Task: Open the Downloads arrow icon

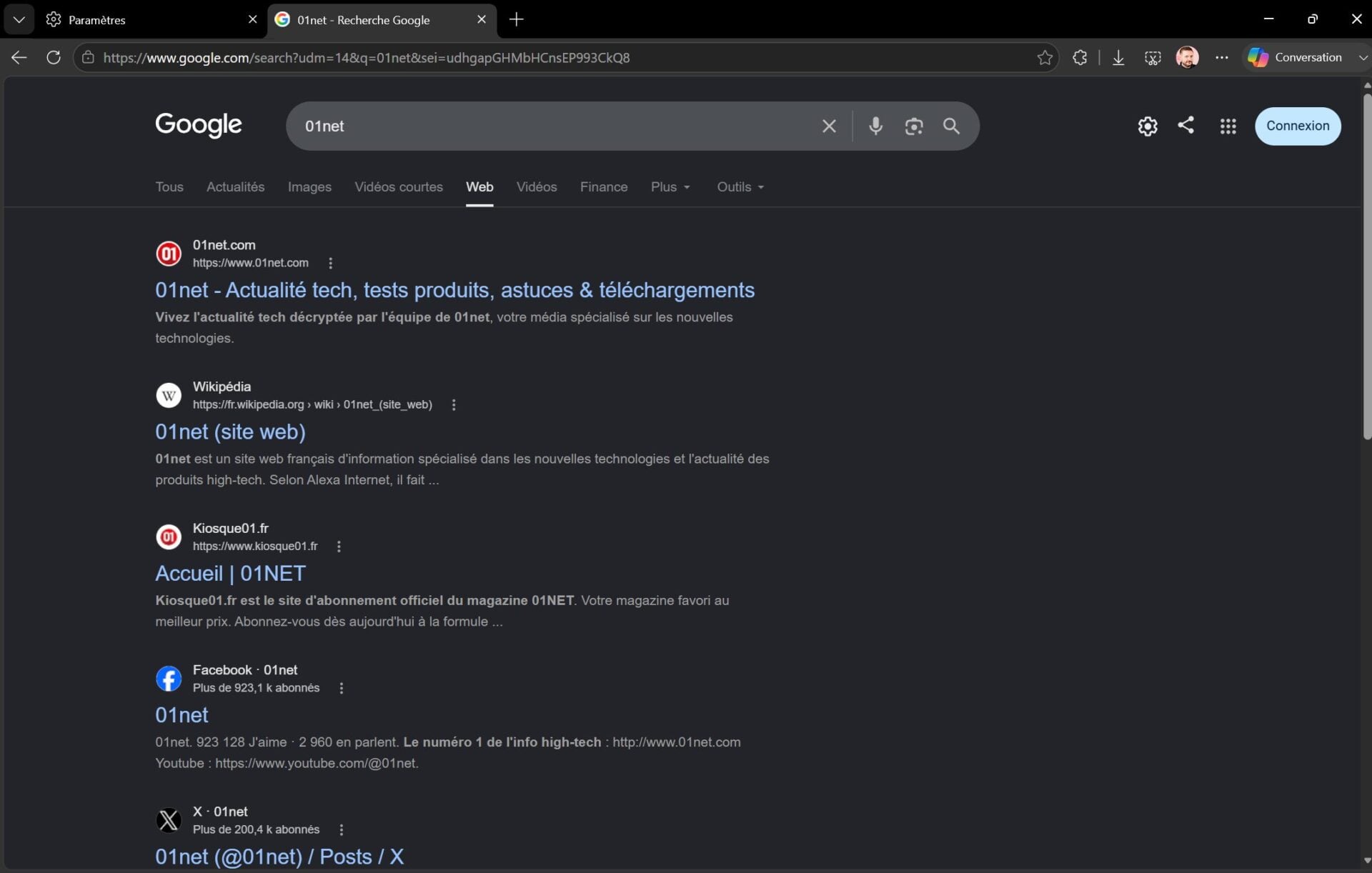Action: (x=1118, y=58)
